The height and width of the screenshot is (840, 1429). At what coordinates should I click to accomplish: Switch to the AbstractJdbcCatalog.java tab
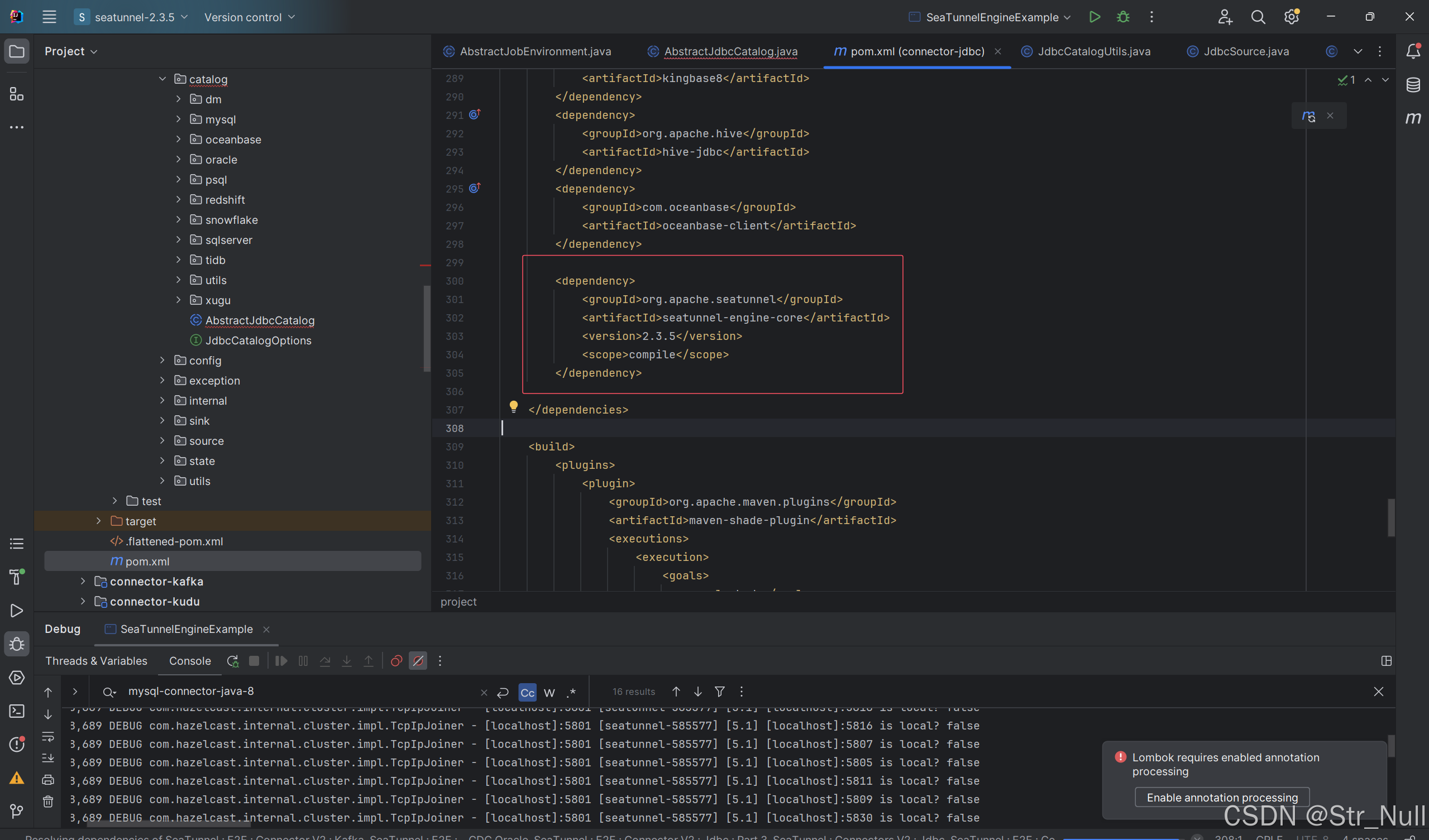tap(723, 51)
